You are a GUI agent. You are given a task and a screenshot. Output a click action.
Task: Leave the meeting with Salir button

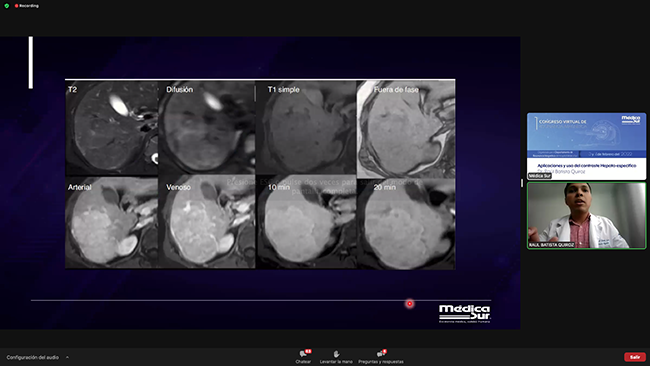(635, 357)
